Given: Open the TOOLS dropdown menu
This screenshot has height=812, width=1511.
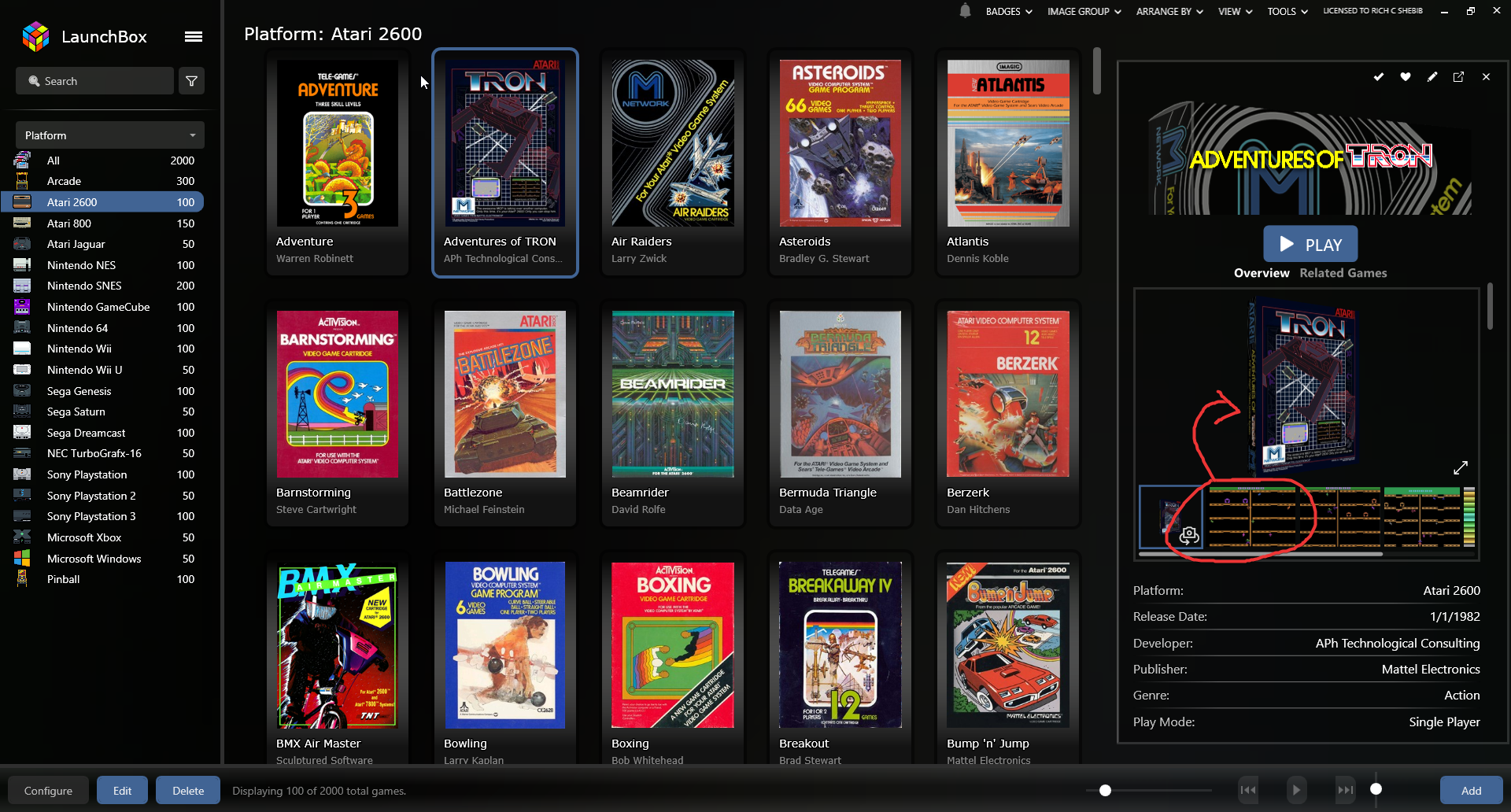Looking at the screenshot, I should pos(1287,12).
